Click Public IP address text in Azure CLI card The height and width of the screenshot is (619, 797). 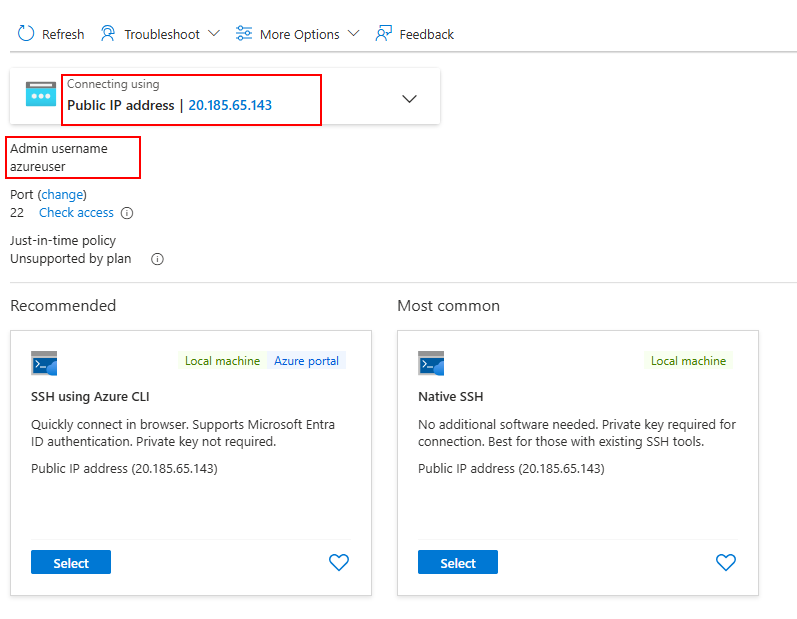124,469
